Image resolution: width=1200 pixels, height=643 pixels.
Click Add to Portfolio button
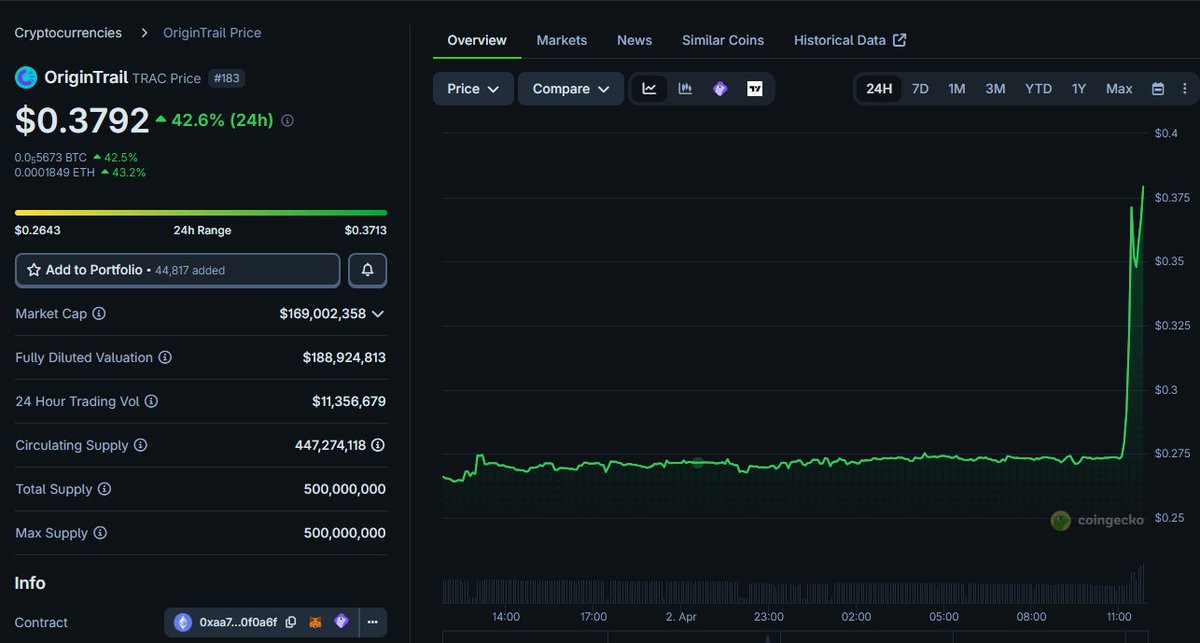coord(178,270)
